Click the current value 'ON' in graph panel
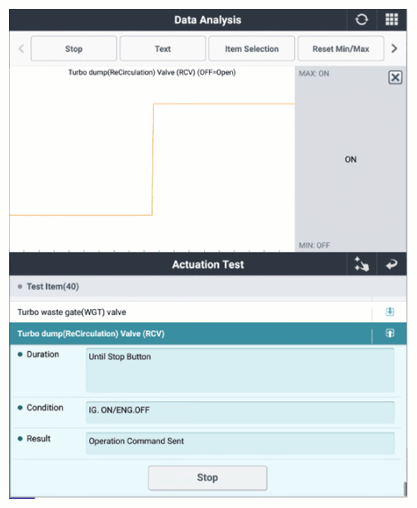The image size is (417, 508). pos(350,159)
